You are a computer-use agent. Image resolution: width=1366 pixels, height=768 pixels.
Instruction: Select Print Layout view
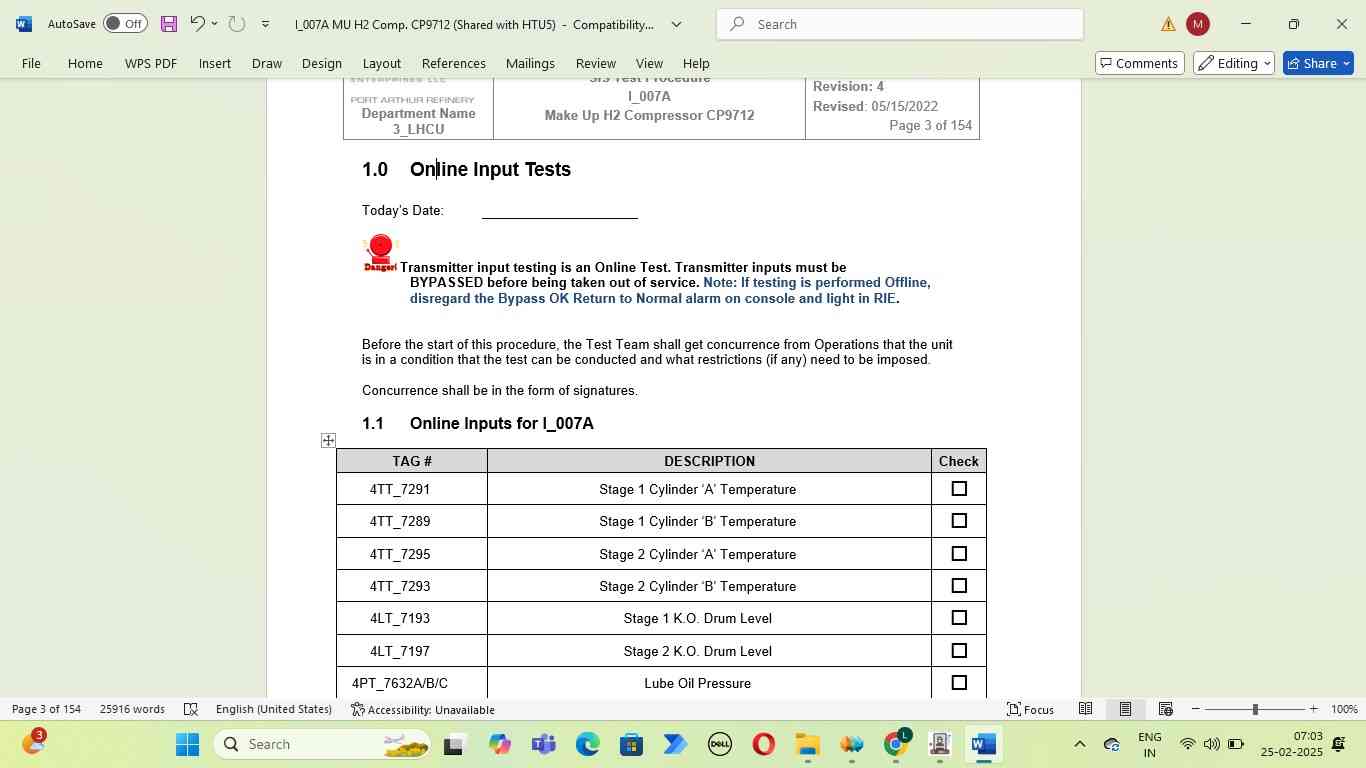coord(1125,709)
